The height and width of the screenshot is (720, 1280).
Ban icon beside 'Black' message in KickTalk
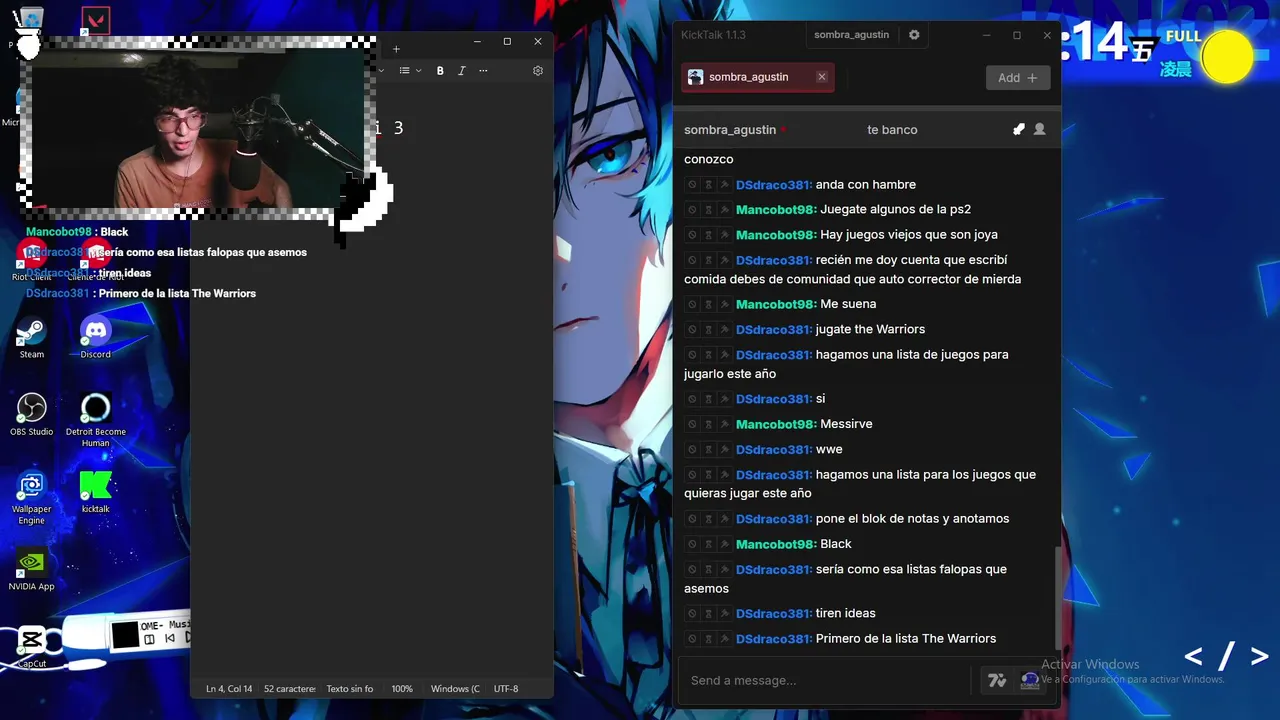pos(692,545)
